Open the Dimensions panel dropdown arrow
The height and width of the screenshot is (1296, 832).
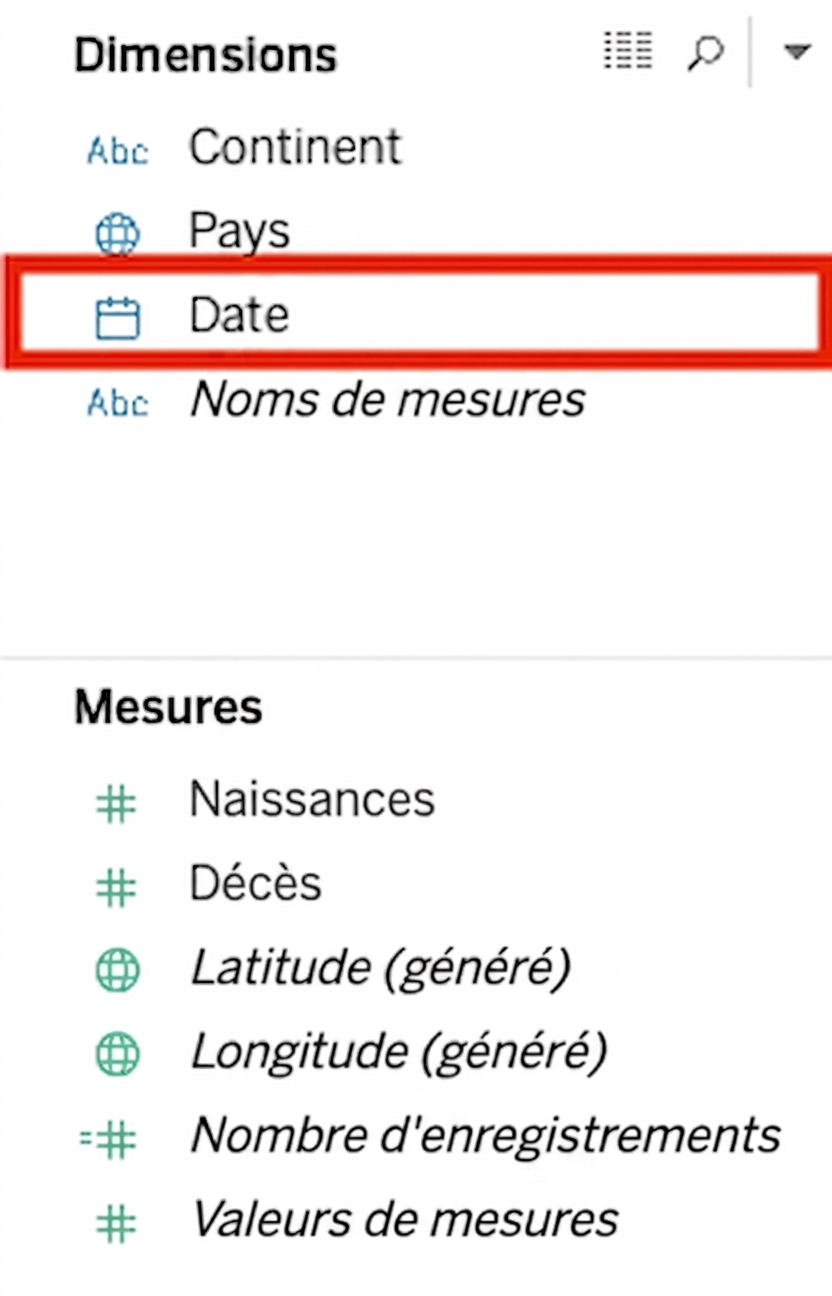(x=796, y=52)
